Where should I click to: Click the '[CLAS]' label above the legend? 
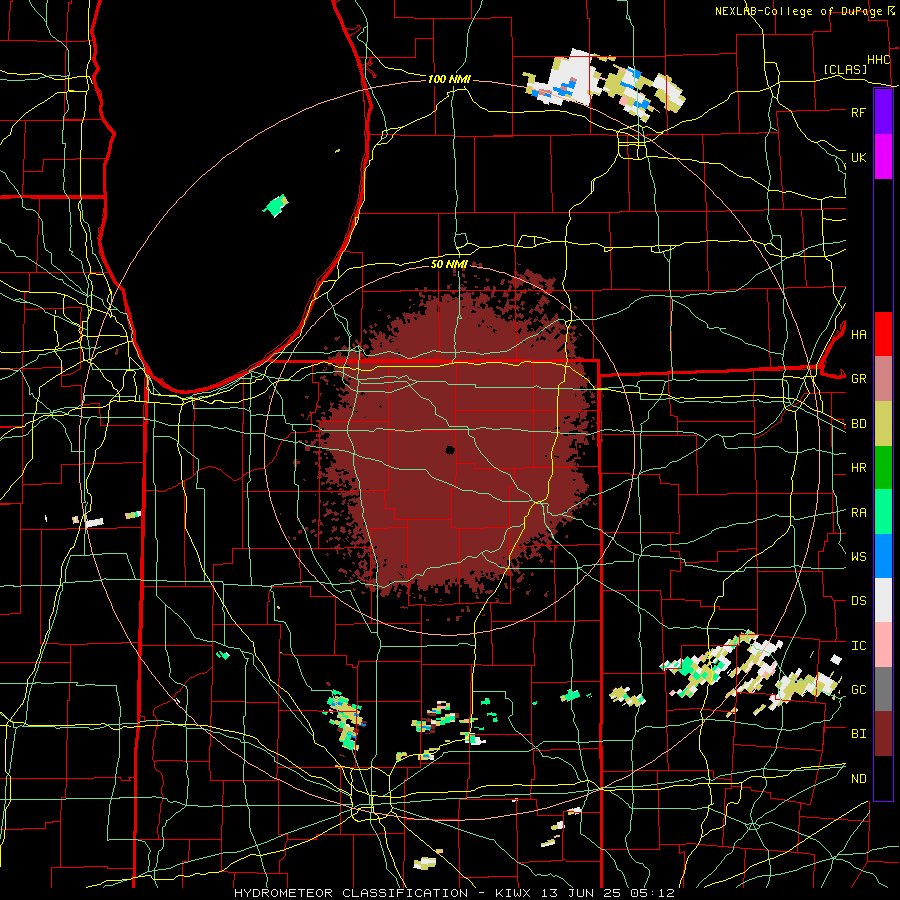(x=845, y=69)
